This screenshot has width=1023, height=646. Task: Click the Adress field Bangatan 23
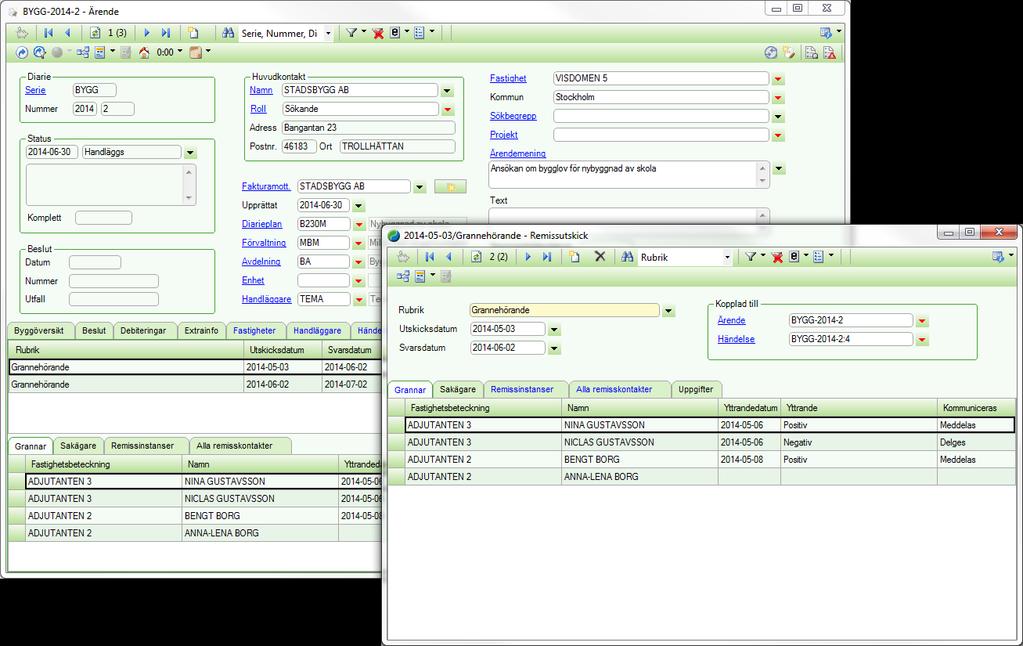point(369,128)
